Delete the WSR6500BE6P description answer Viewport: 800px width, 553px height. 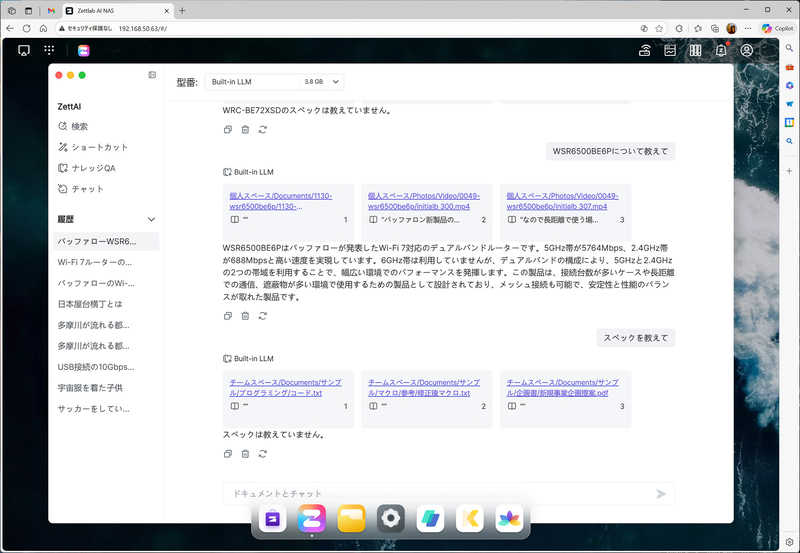(245, 316)
